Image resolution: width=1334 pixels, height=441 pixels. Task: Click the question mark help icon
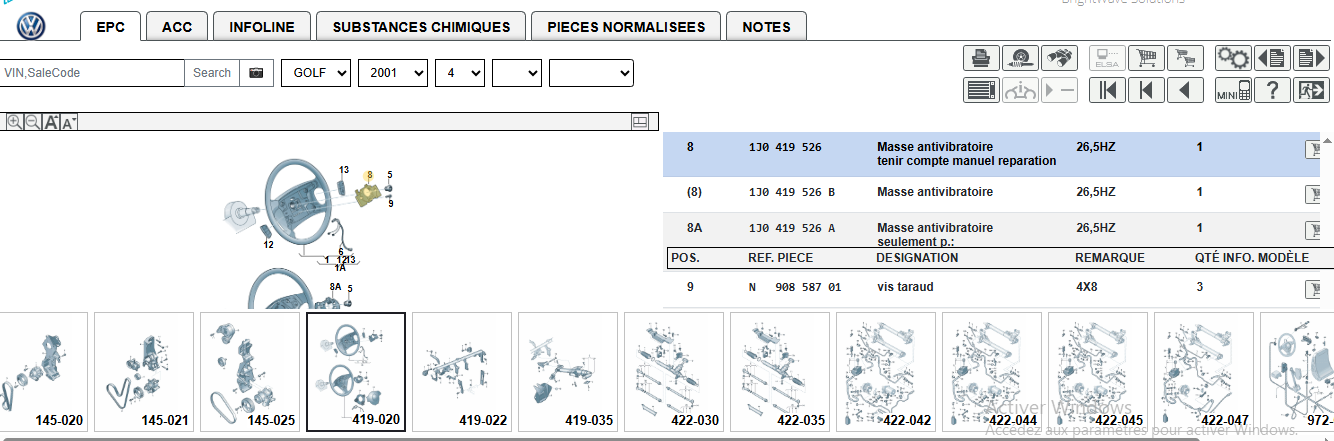point(1272,90)
